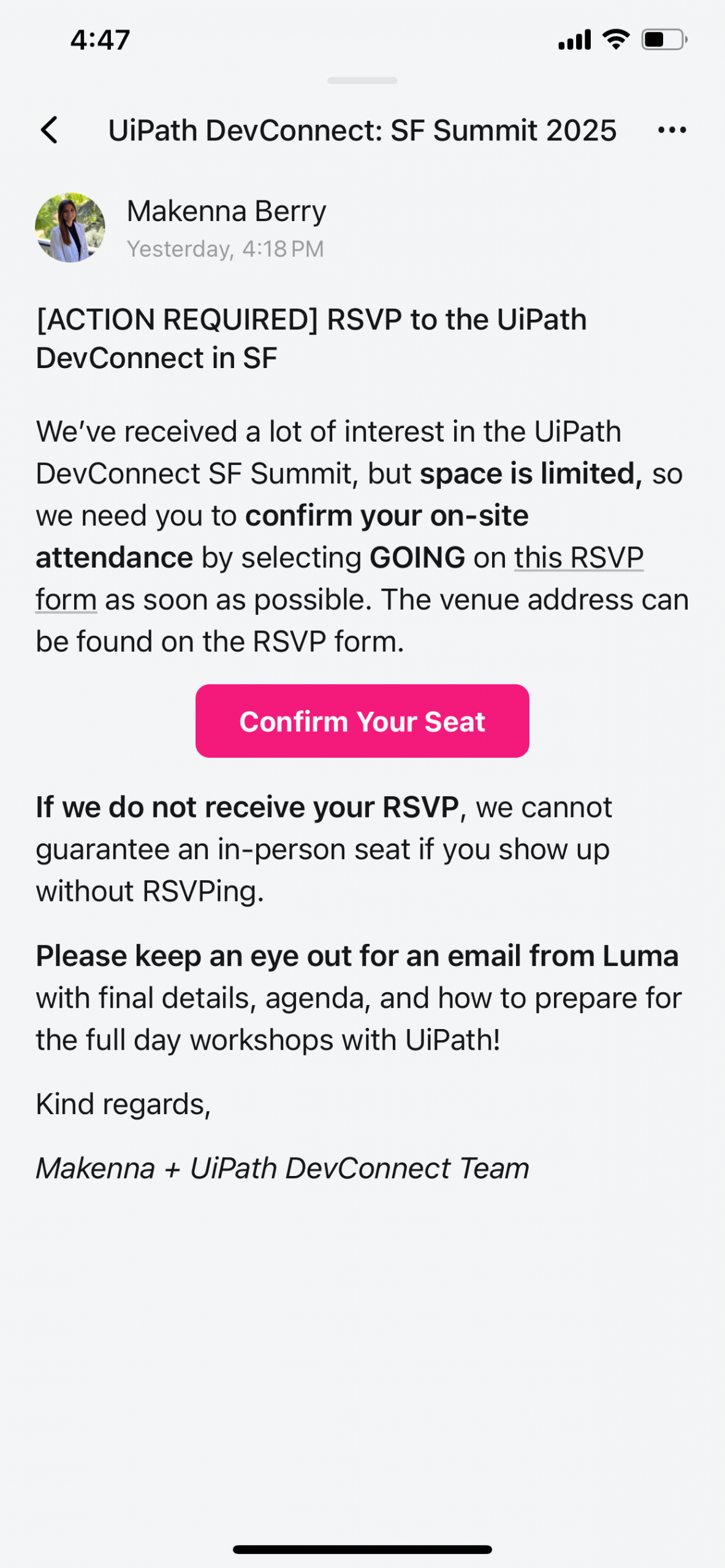This screenshot has height=1568, width=725.
Task: Open the "this RSVP form" link
Action: click(x=578, y=558)
